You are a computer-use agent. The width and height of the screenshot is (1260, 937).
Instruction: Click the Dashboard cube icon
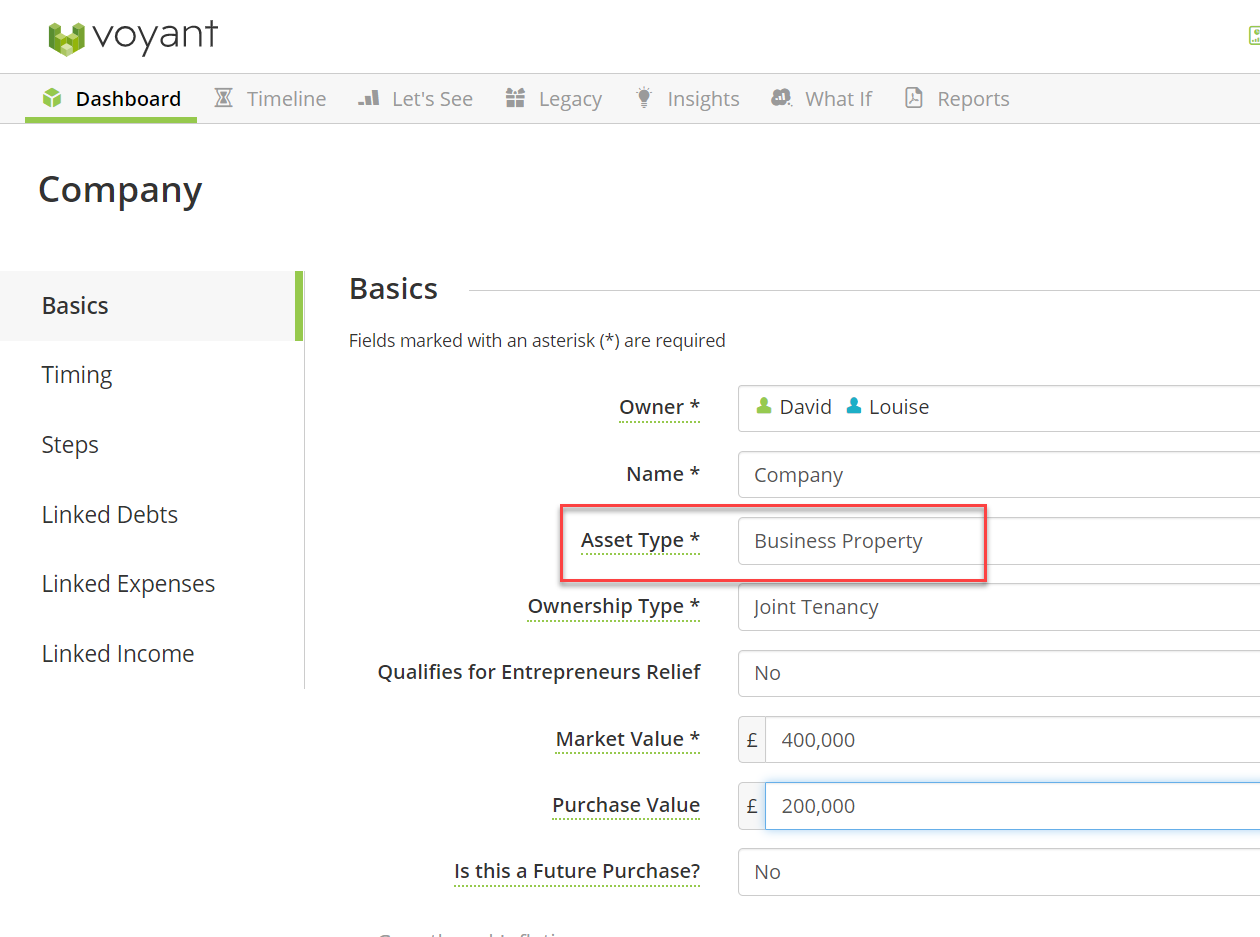52,98
